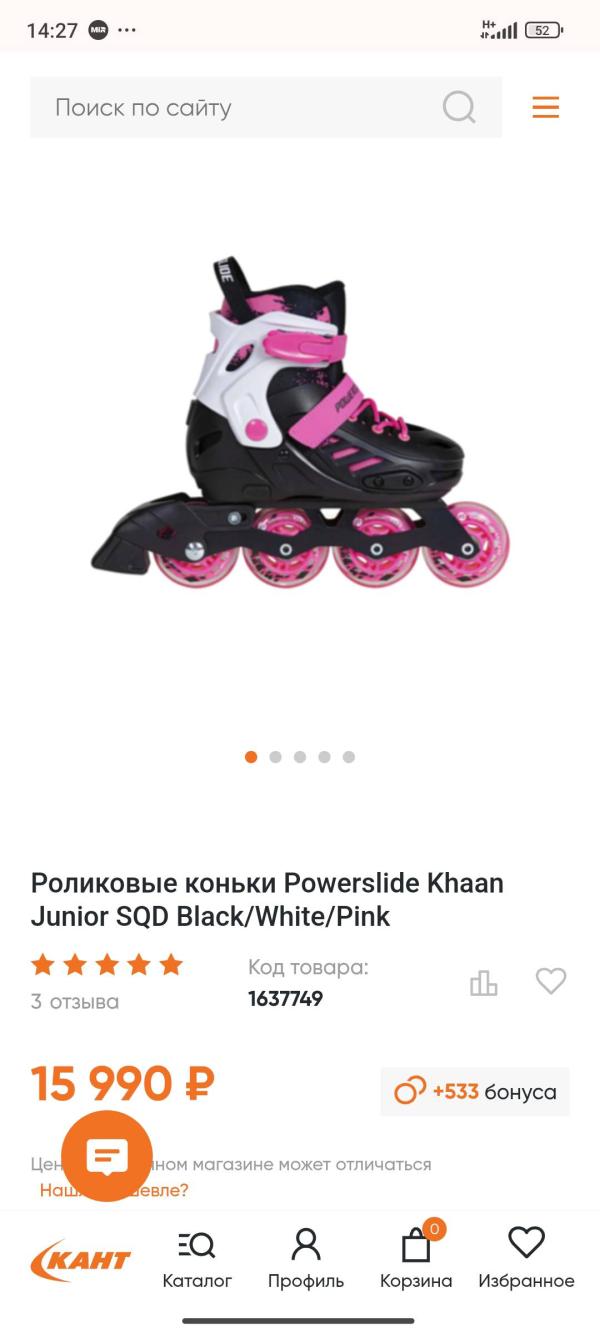Add product to comparison chart icon
This screenshot has height=1332, width=600.
(484, 983)
